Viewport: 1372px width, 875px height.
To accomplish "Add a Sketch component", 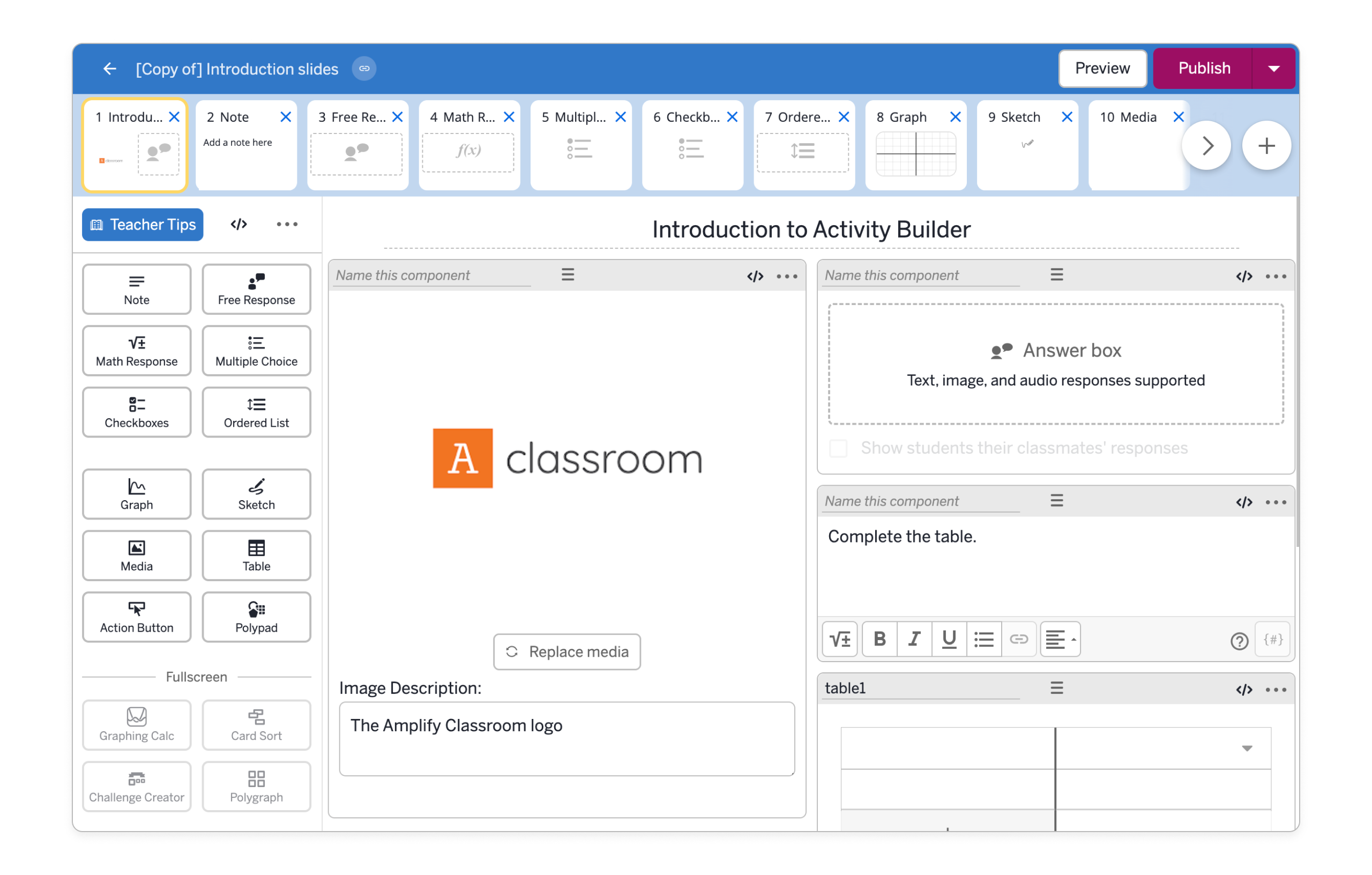I will [256, 495].
